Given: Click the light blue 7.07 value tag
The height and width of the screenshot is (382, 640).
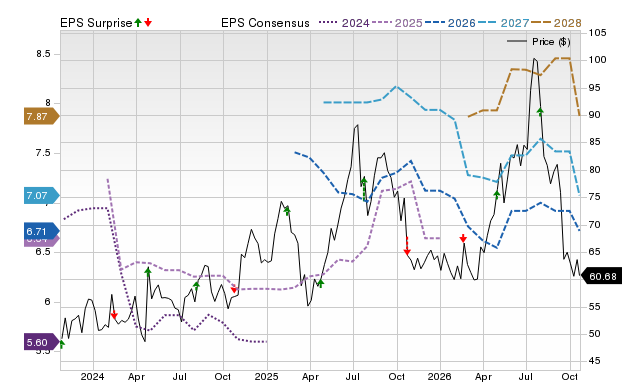Looking at the screenshot, I should pos(42,195).
